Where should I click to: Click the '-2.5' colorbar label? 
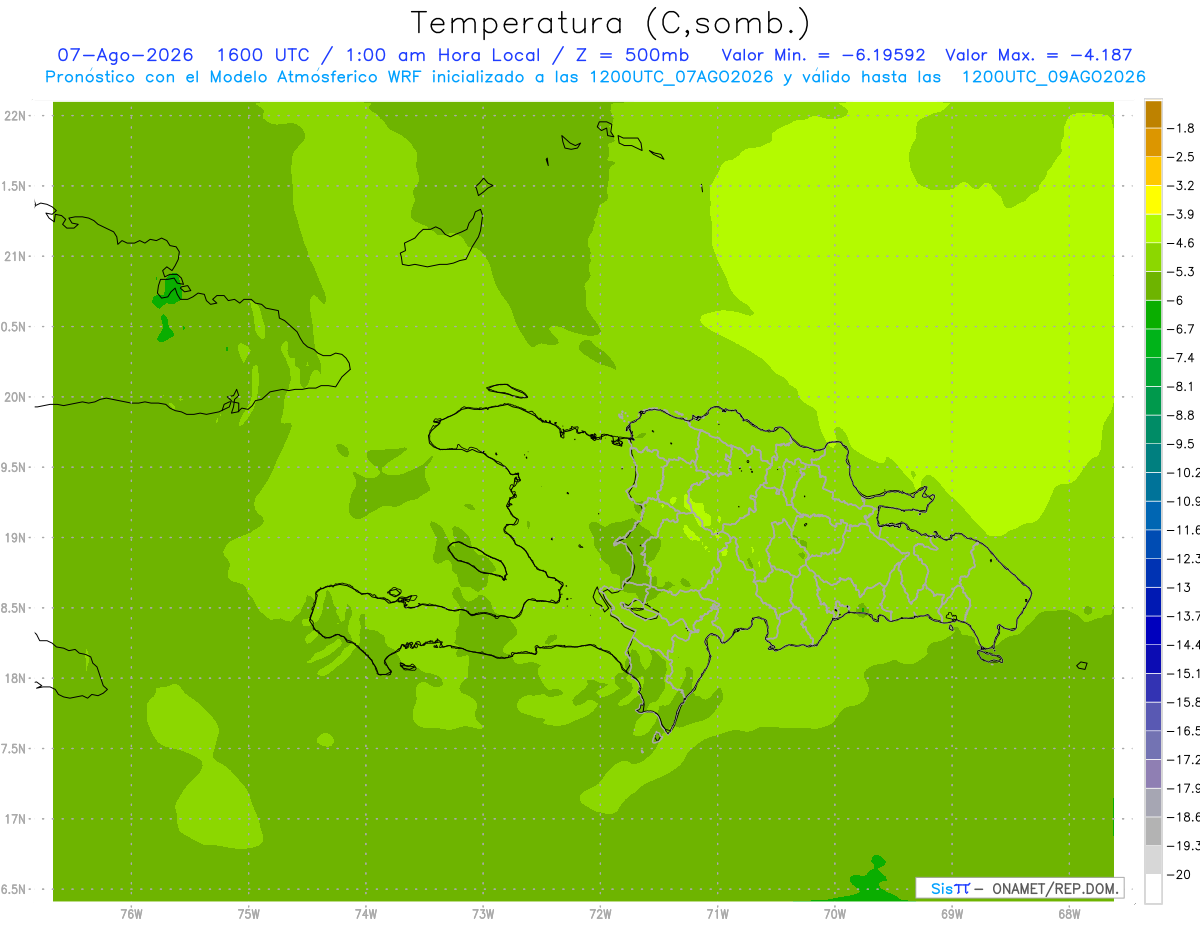click(1181, 157)
